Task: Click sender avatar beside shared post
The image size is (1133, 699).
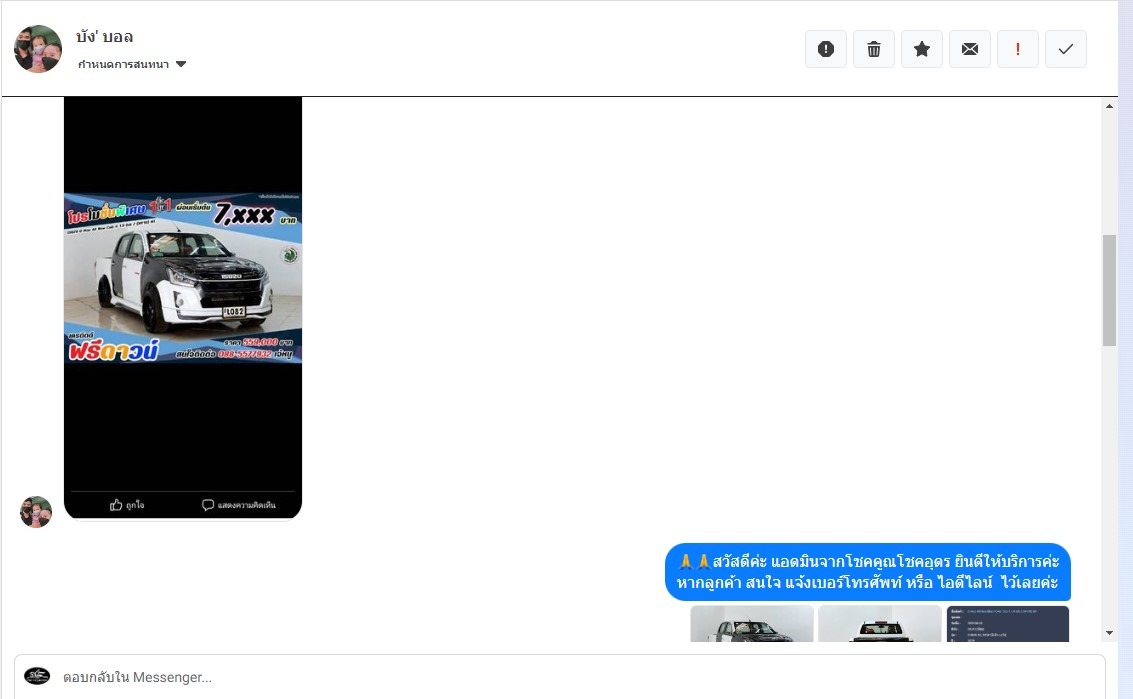Action: click(x=36, y=512)
